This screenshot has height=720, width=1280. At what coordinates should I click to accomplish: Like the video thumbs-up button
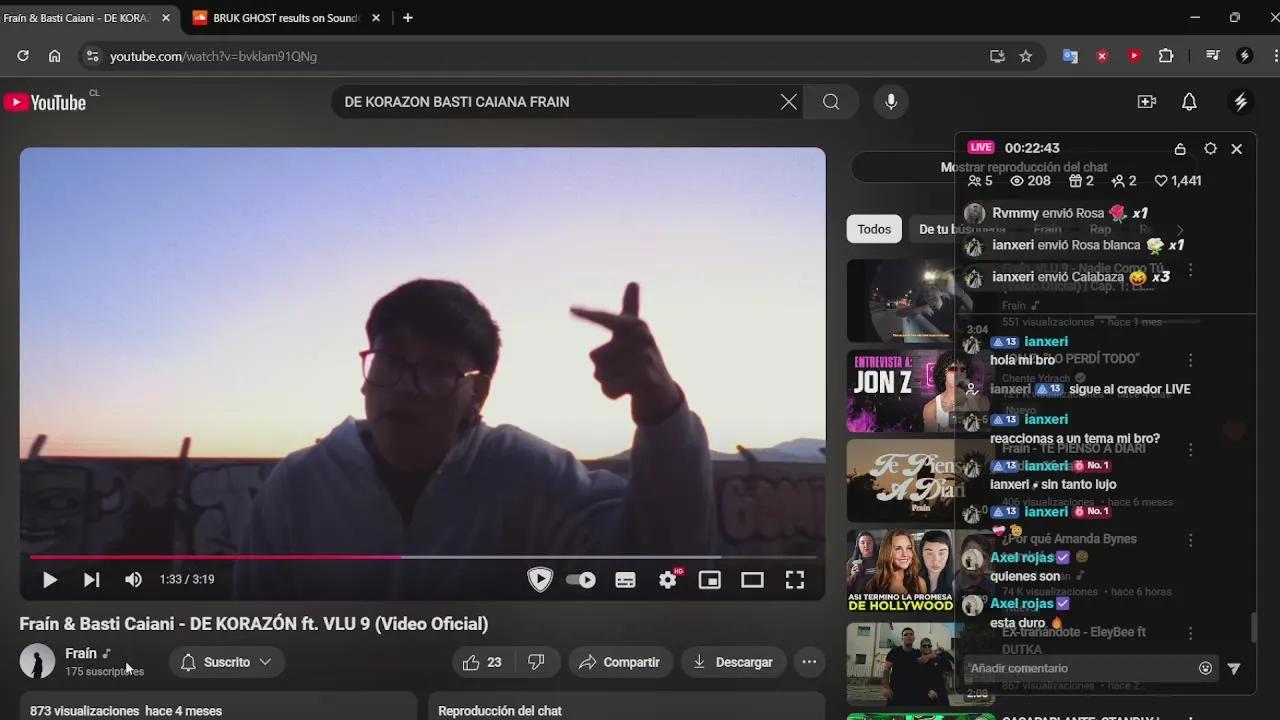tap(483, 662)
